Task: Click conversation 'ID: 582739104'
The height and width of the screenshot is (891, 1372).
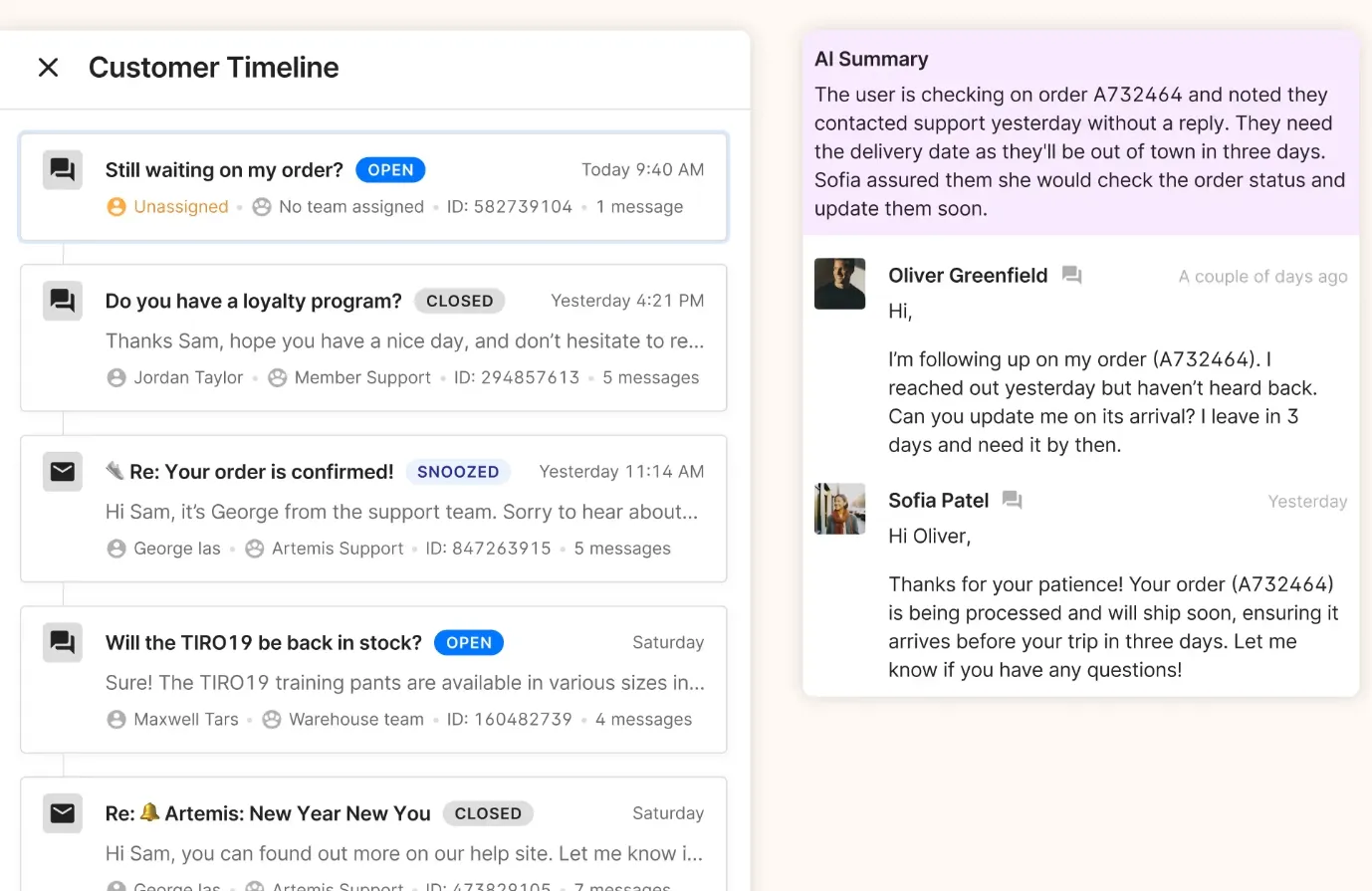Action: pyautogui.click(x=510, y=207)
